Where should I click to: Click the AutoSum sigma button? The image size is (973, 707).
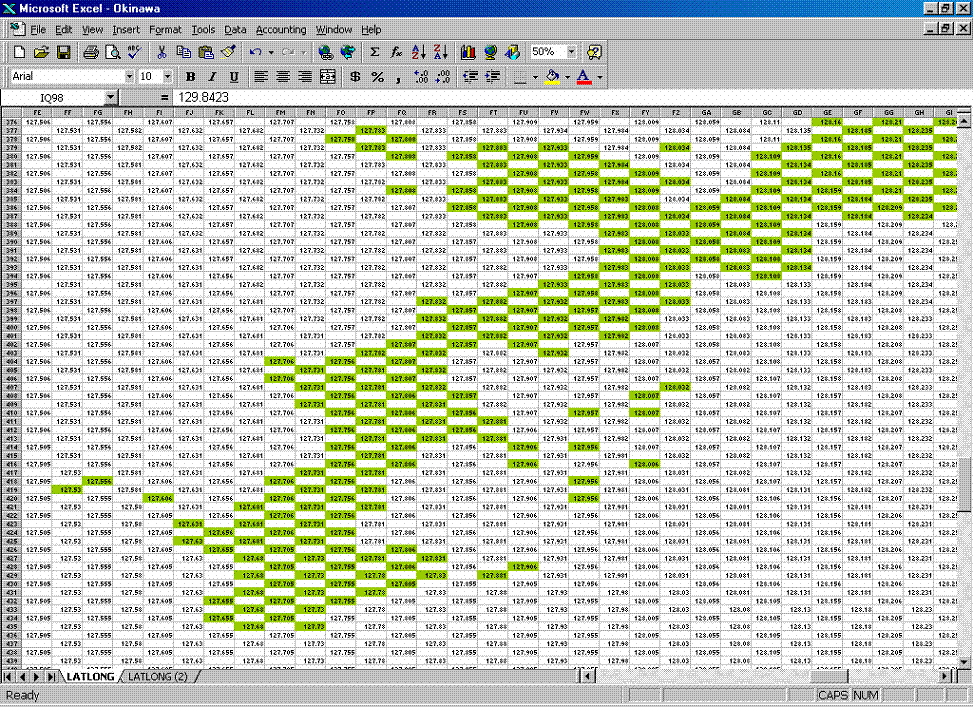point(374,52)
